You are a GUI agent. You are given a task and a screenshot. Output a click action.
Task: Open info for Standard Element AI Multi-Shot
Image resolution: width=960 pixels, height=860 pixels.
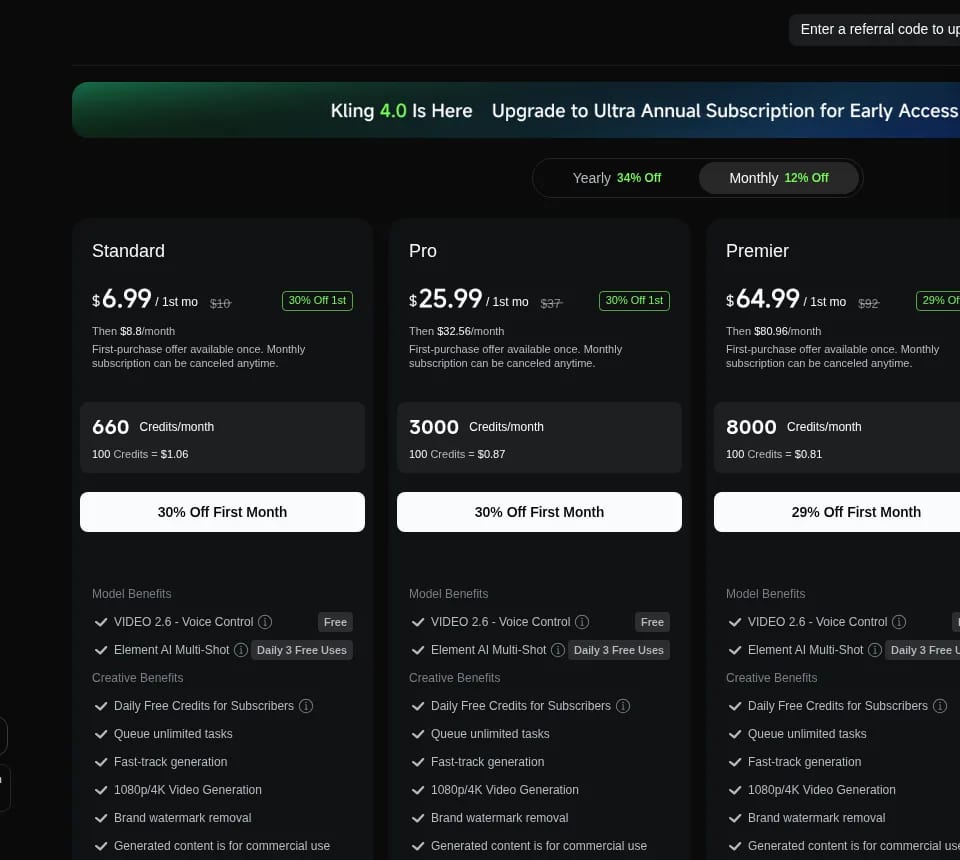(x=241, y=650)
